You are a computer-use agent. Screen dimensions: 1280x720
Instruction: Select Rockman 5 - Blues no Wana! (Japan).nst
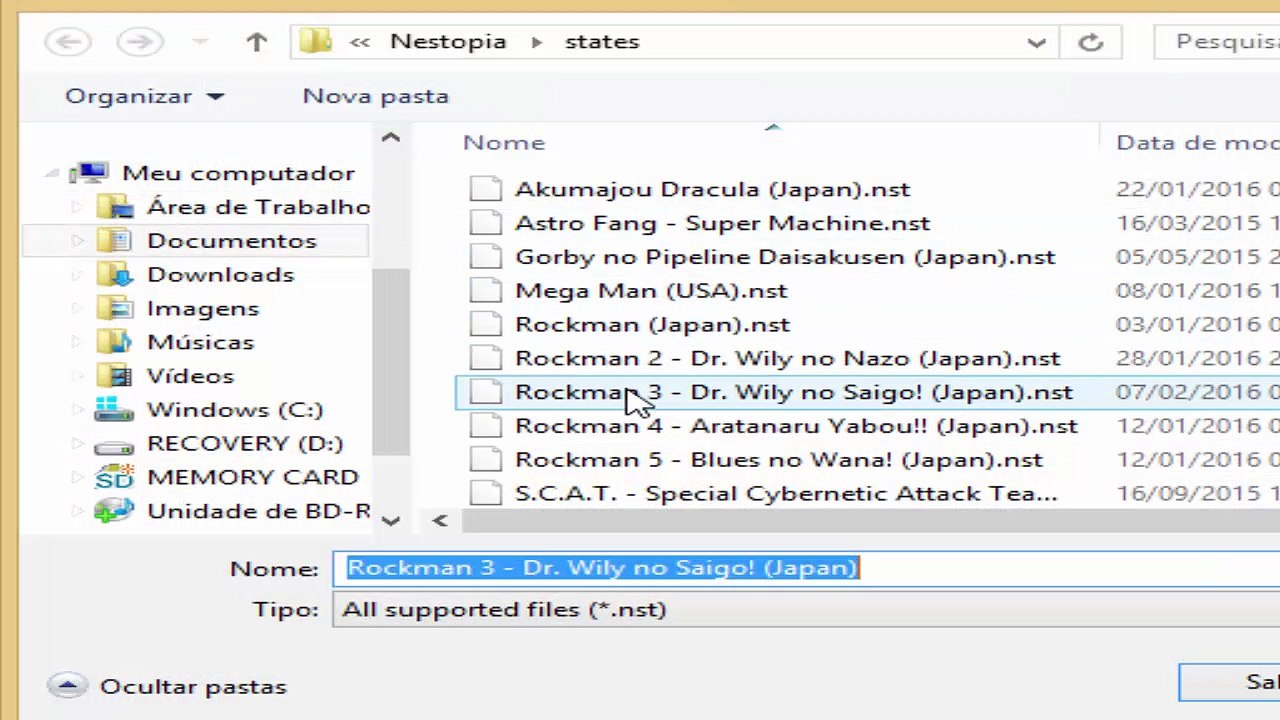[x=779, y=460]
